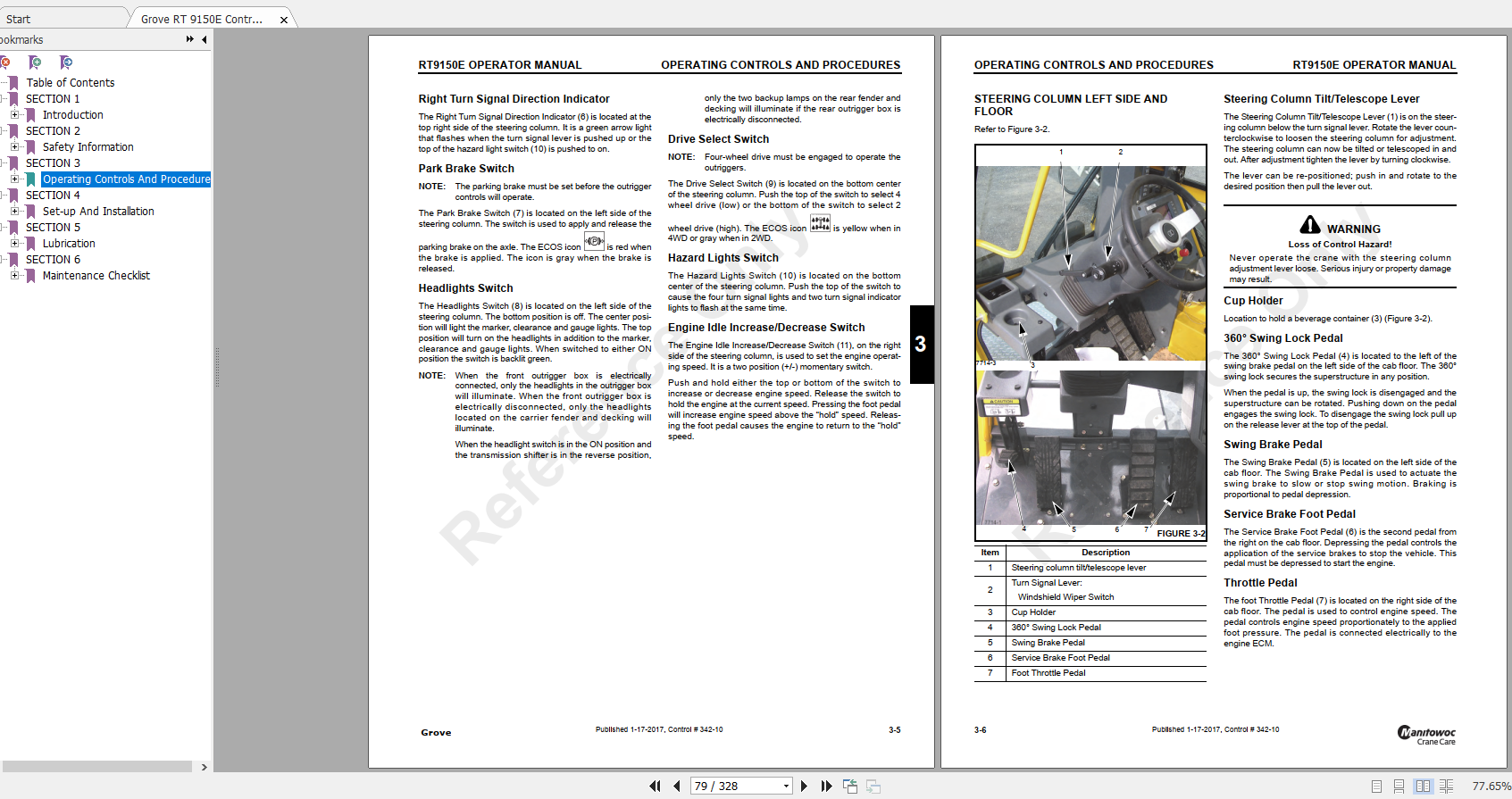Open the Maintenance Checklist bookmark
1512x799 pixels.
pos(96,276)
